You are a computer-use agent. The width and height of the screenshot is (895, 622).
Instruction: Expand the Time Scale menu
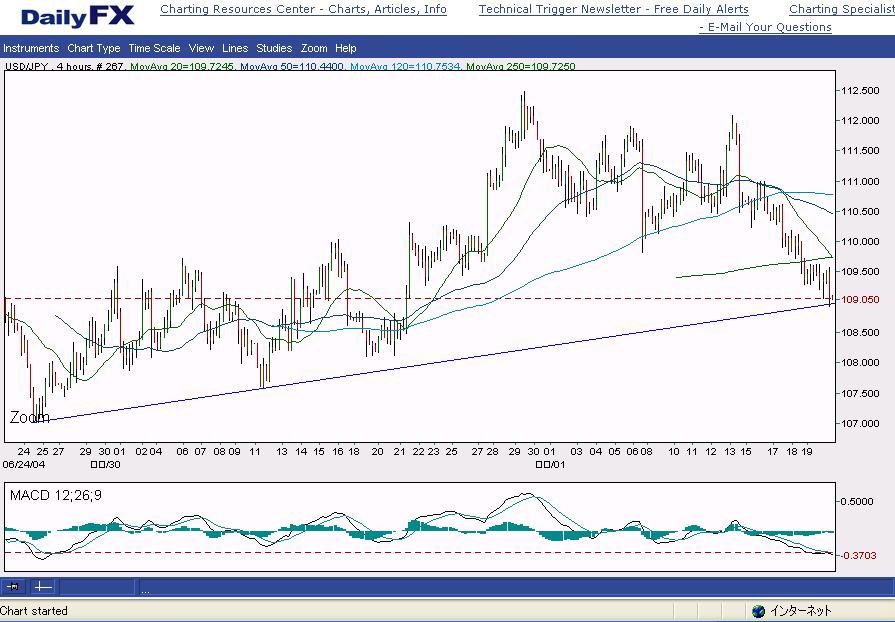point(154,48)
